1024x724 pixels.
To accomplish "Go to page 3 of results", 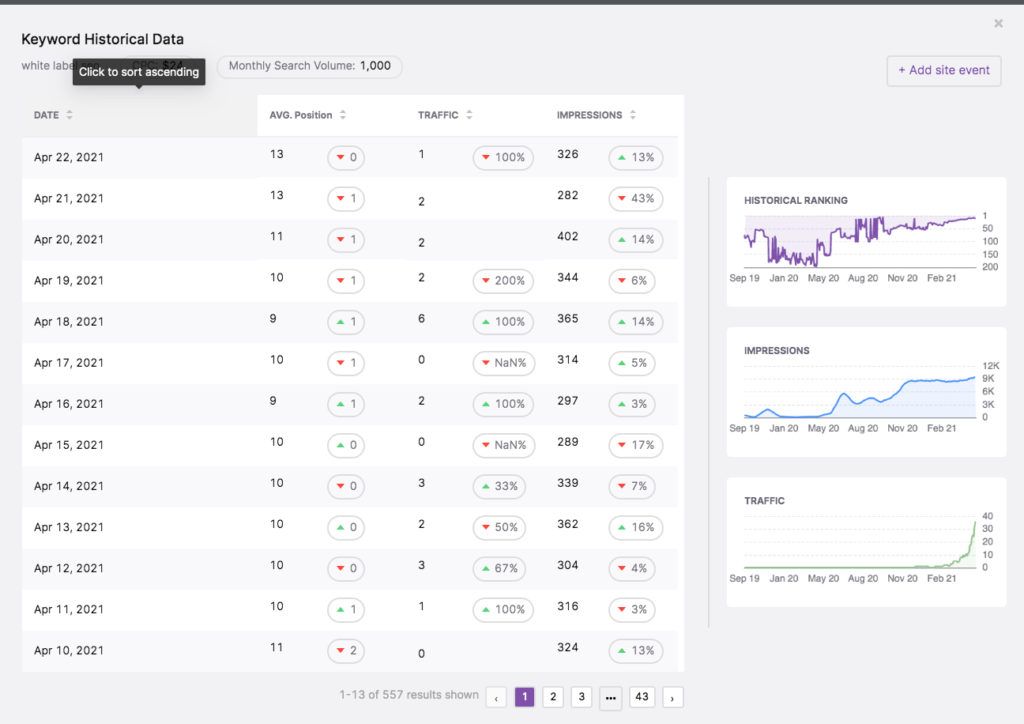I will 581,697.
